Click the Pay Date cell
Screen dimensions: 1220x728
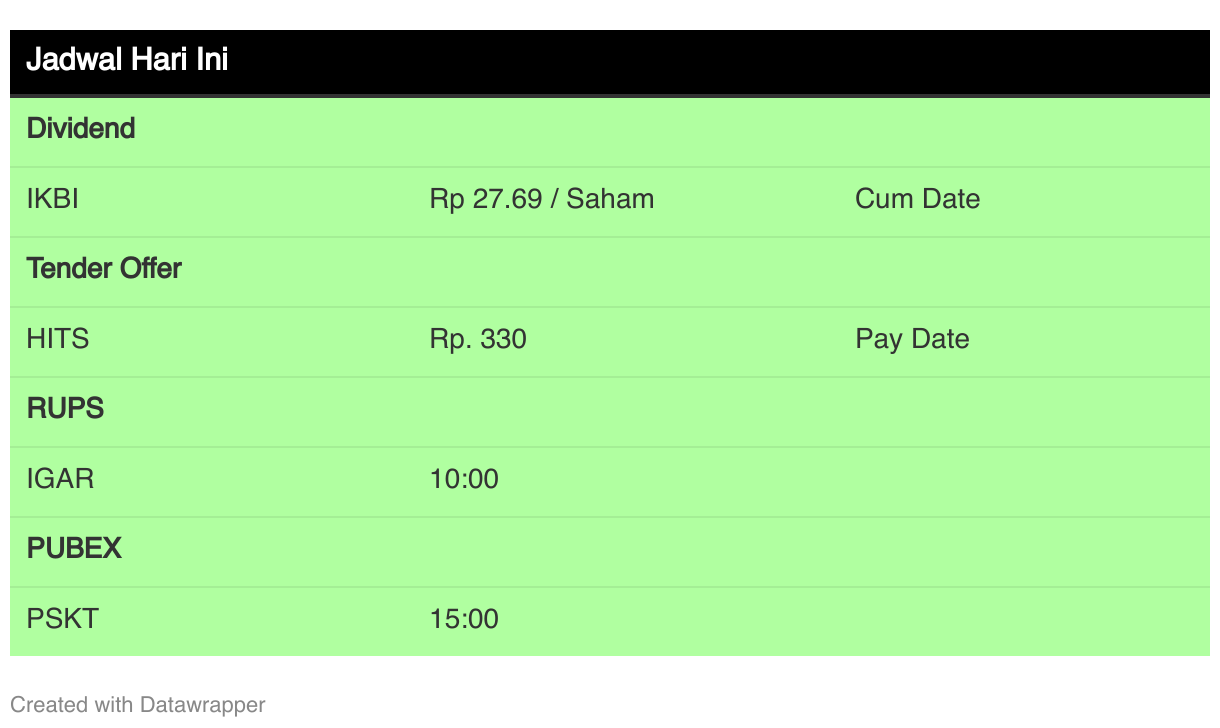(x=912, y=339)
